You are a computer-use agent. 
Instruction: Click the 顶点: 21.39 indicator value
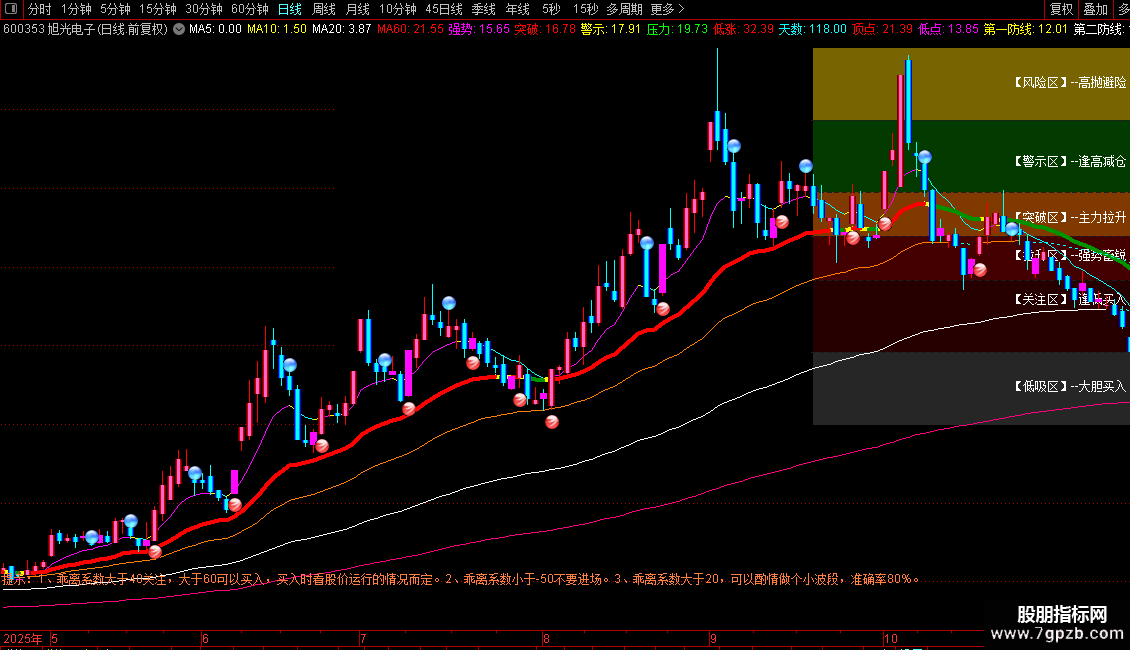[x=883, y=30]
